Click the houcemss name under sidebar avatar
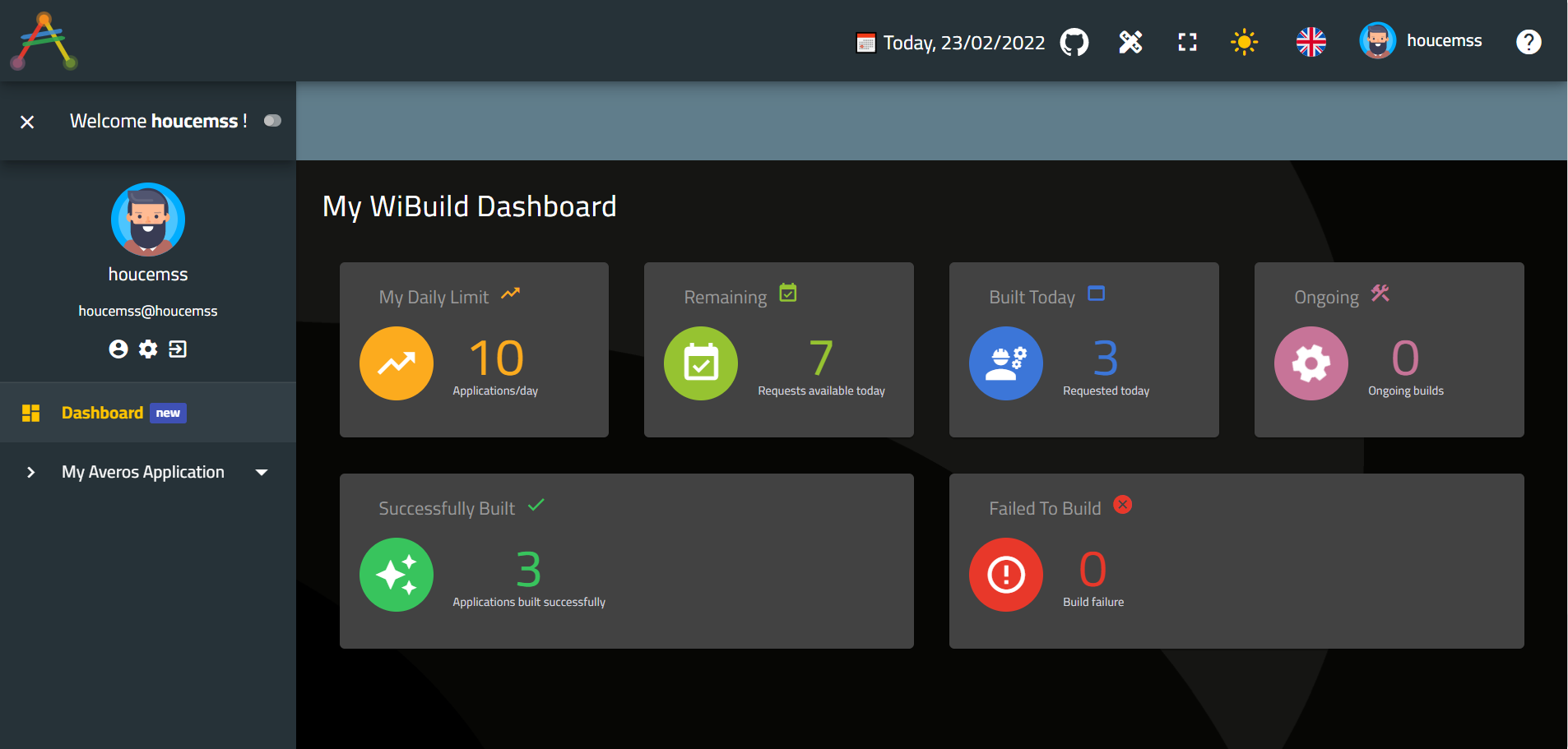Viewport: 1568px width, 749px height. click(148, 274)
